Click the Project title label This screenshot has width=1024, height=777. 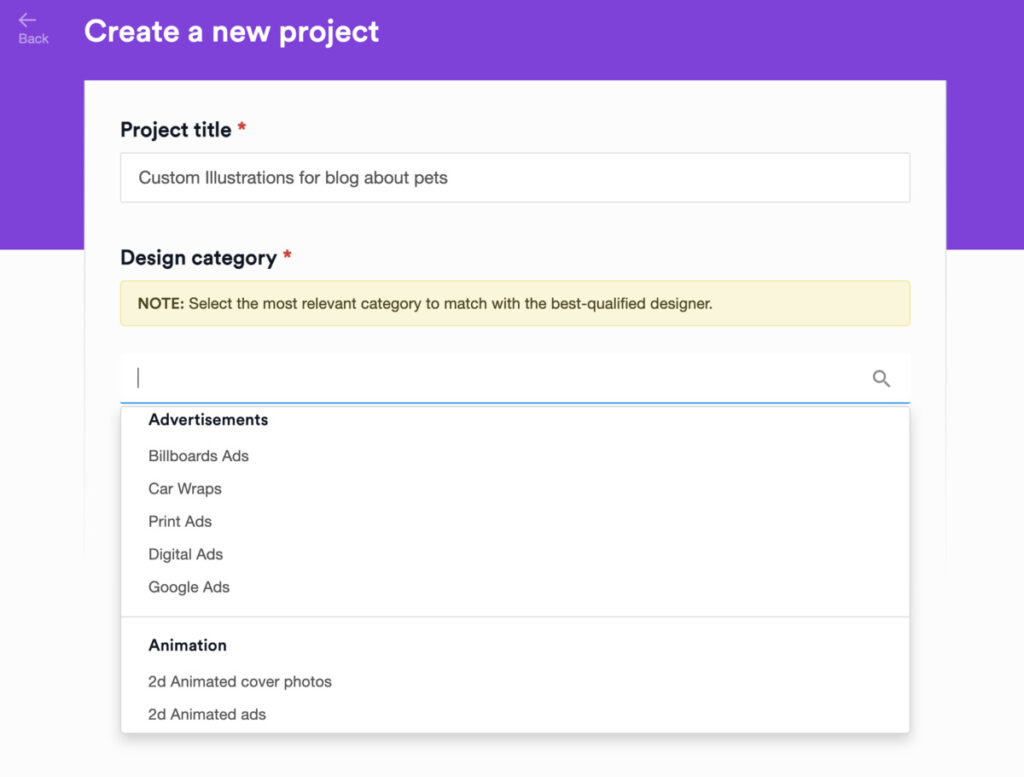point(176,129)
